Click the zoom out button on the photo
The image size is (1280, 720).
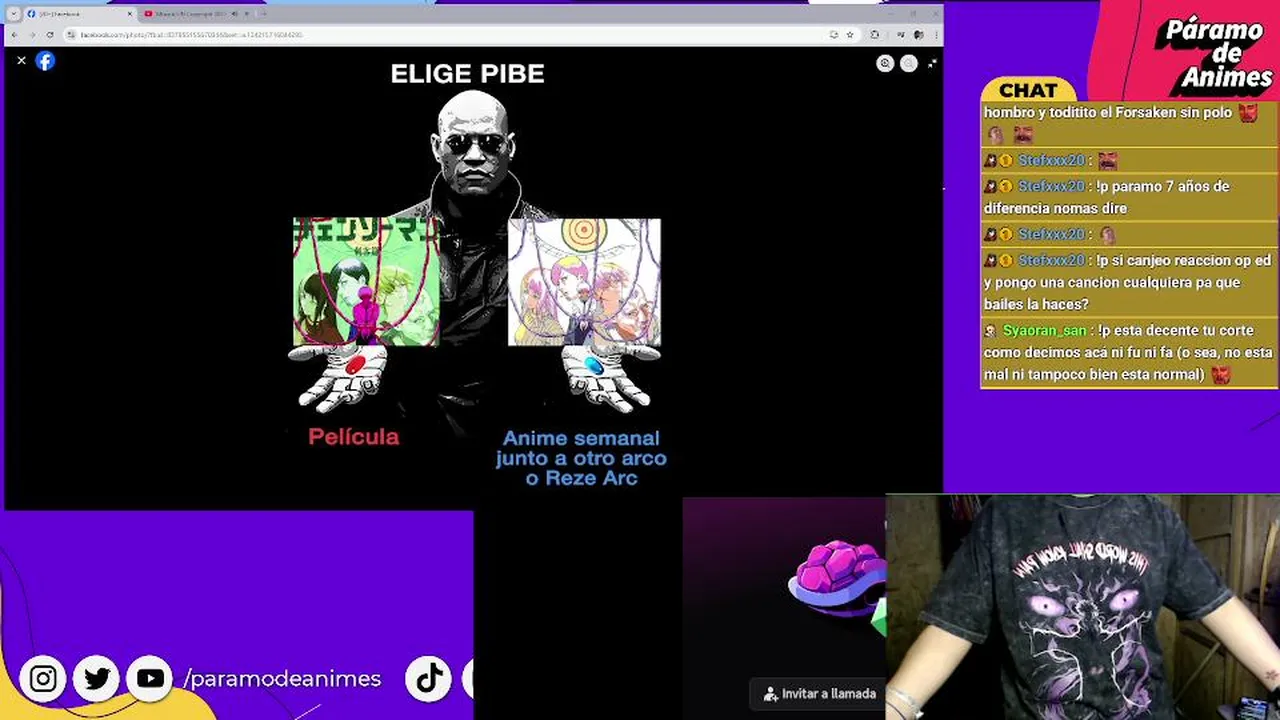coord(908,63)
